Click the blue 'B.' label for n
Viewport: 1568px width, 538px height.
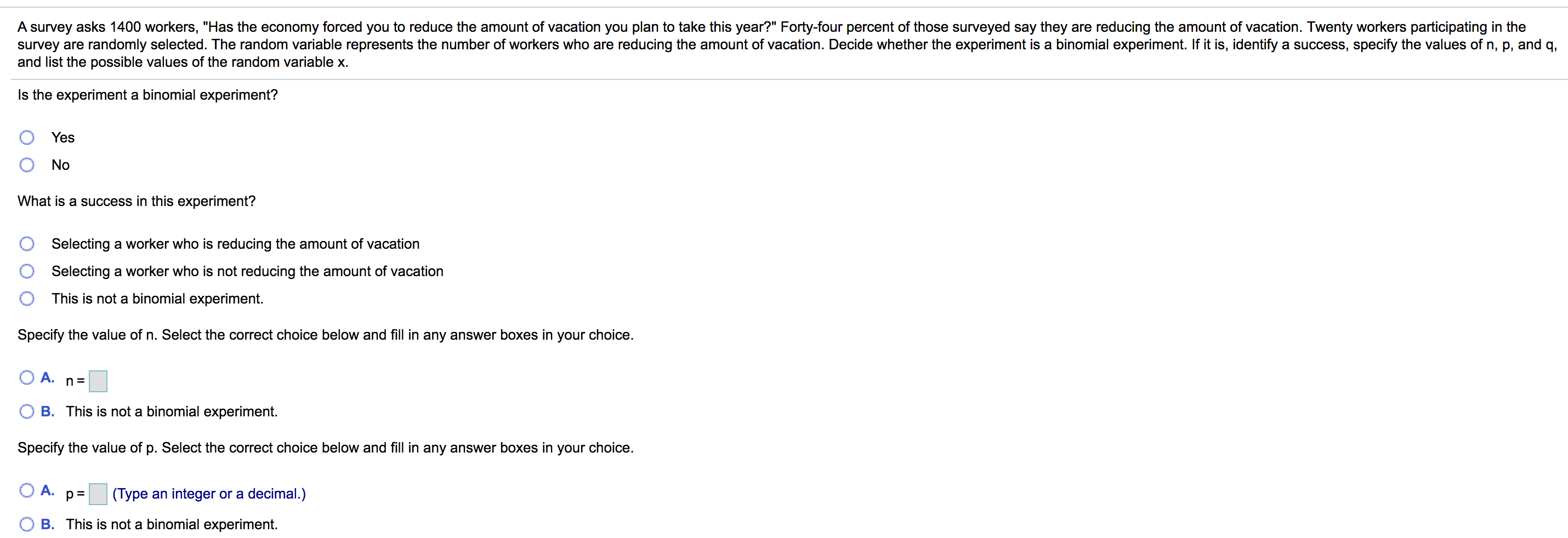click(x=48, y=412)
